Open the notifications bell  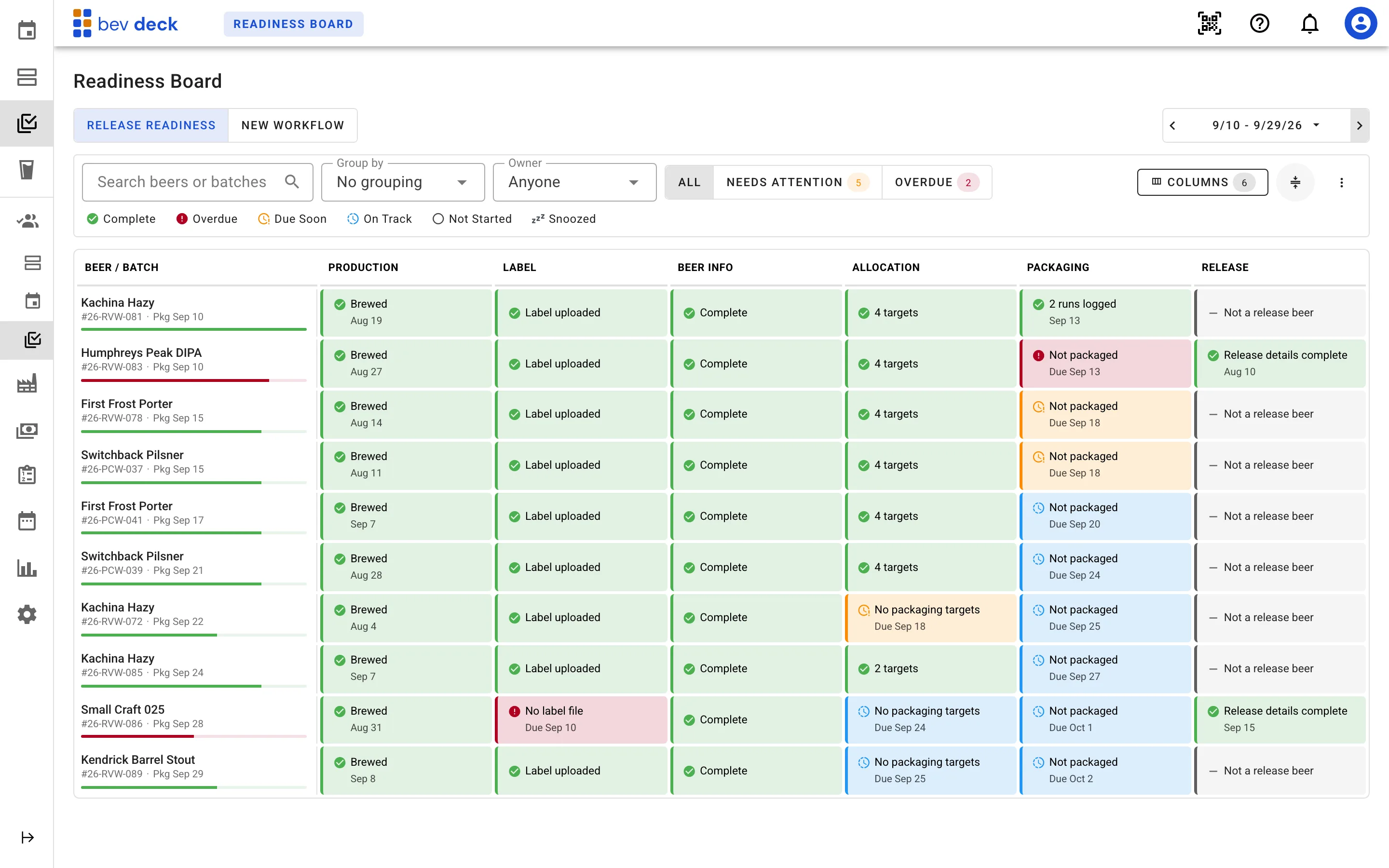1309,24
